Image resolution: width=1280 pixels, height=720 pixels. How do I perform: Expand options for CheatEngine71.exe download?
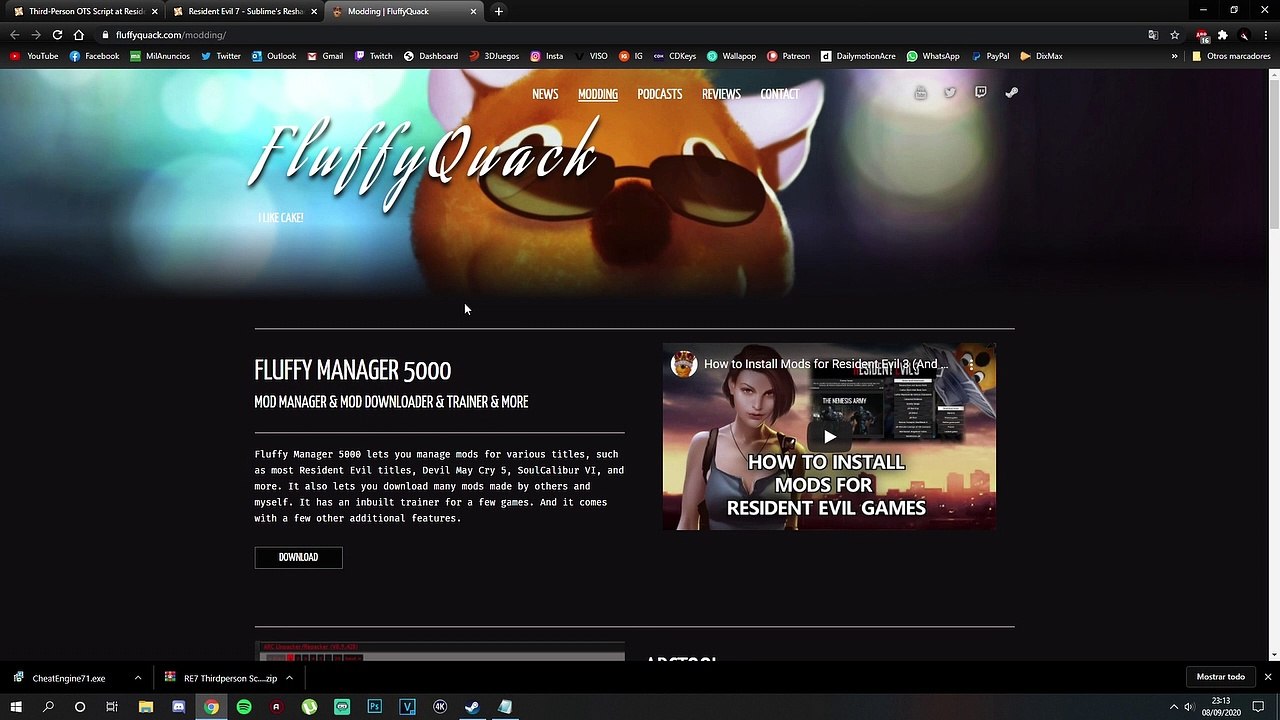(137, 678)
